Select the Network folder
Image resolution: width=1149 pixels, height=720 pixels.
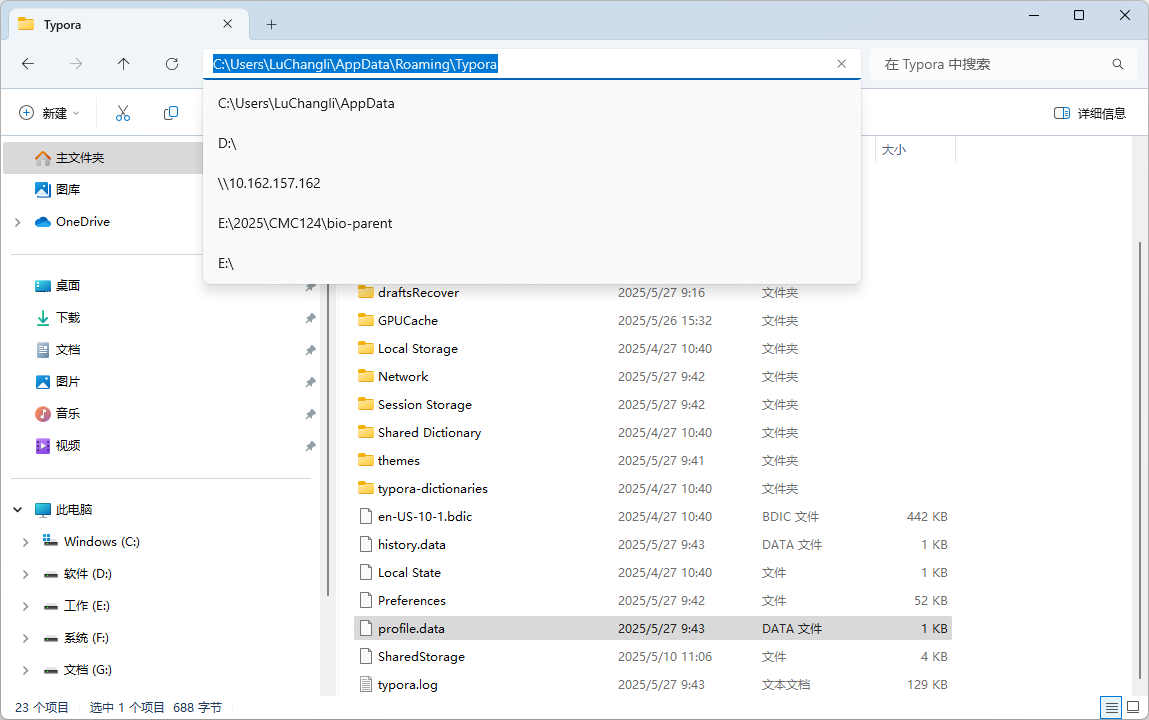point(652,376)
